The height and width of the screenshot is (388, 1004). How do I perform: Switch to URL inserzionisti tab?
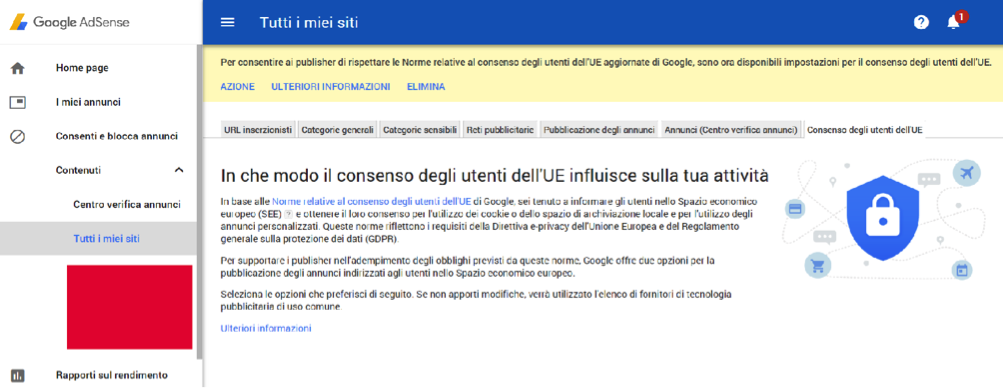[258, 129]
